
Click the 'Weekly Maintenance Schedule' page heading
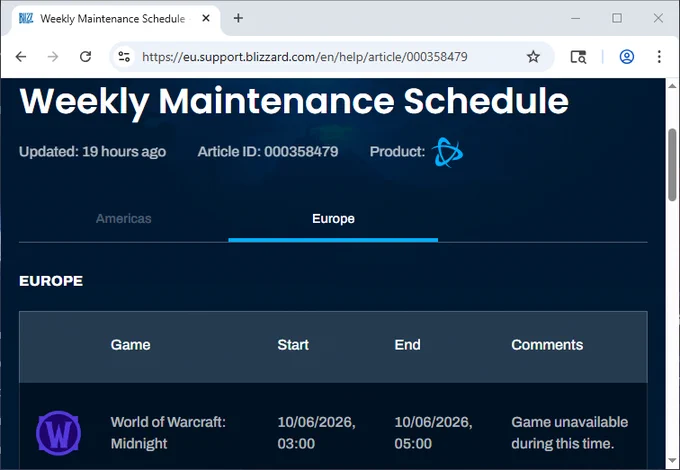pyautogui.click(x=294, y=102)
